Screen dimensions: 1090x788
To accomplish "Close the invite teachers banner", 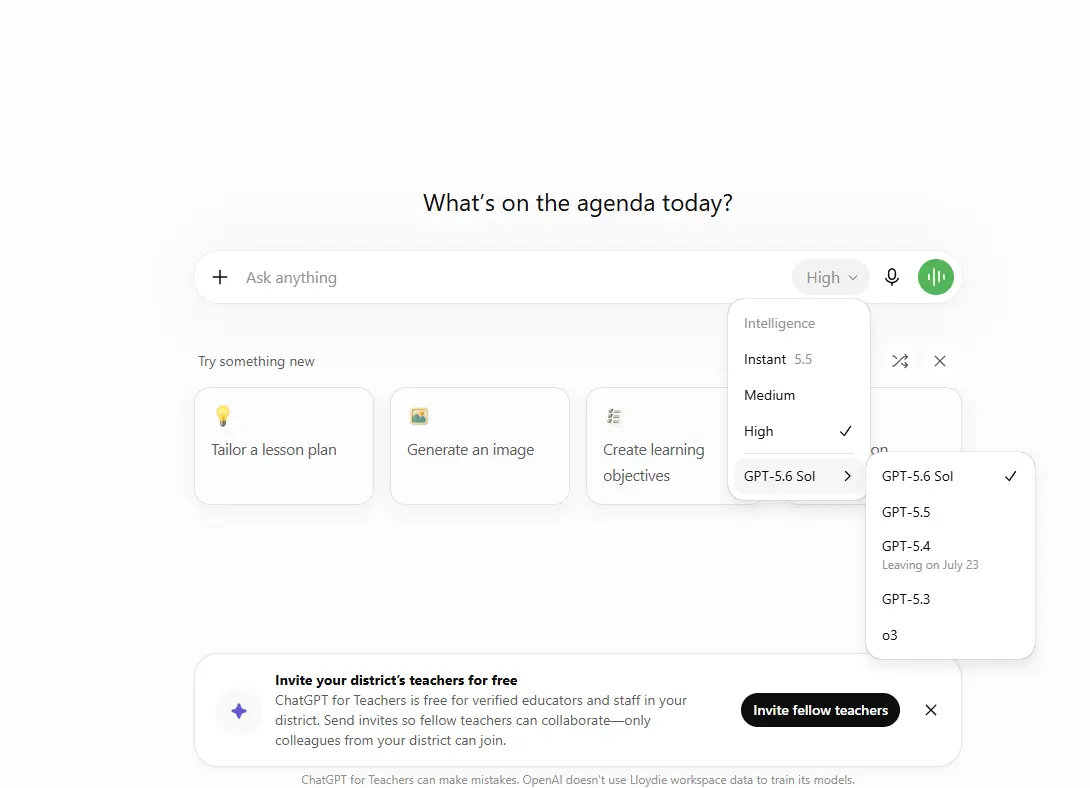I will tap(931, 710).
